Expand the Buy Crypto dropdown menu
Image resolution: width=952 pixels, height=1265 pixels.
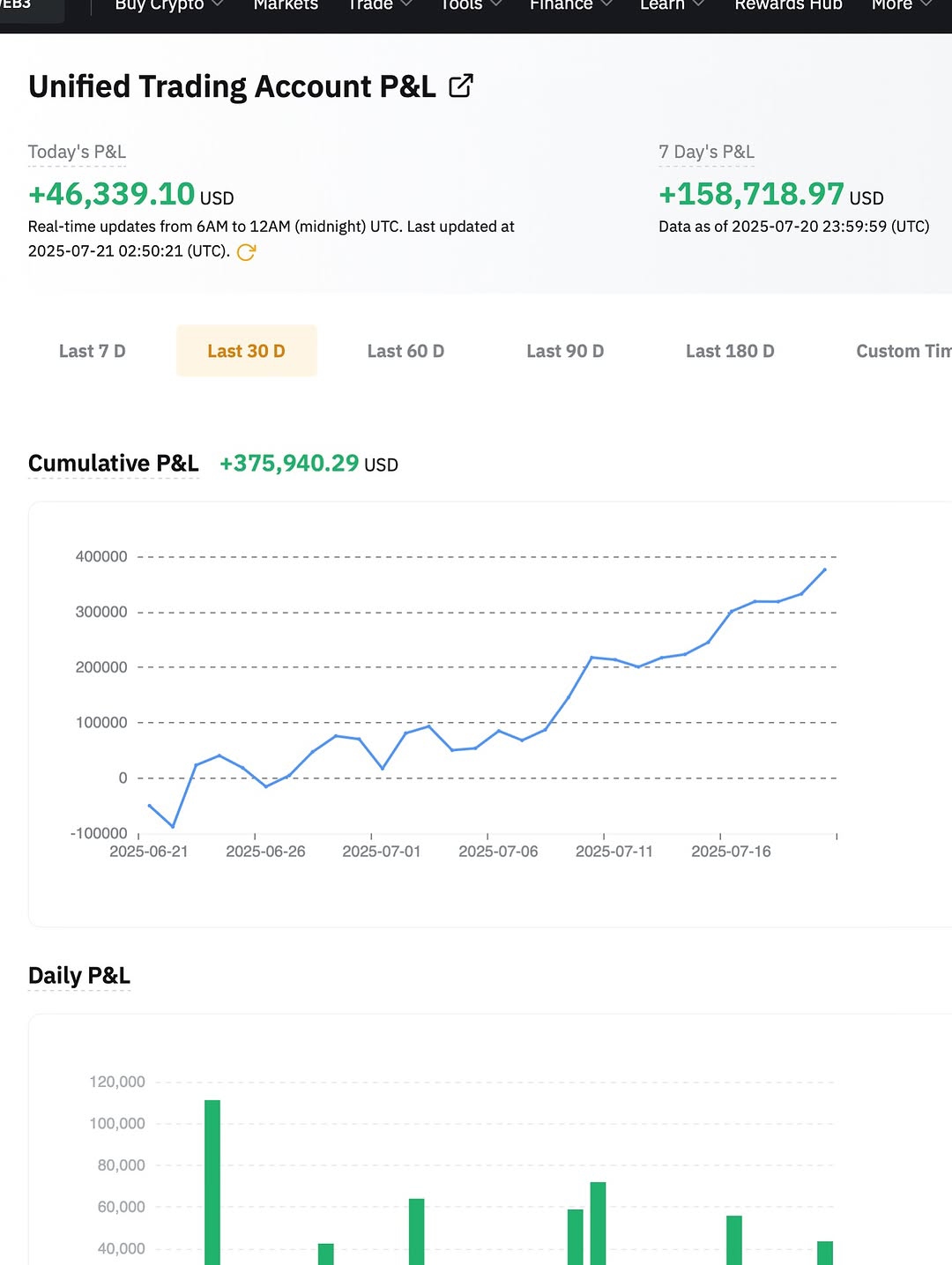(x=168, y=5)
